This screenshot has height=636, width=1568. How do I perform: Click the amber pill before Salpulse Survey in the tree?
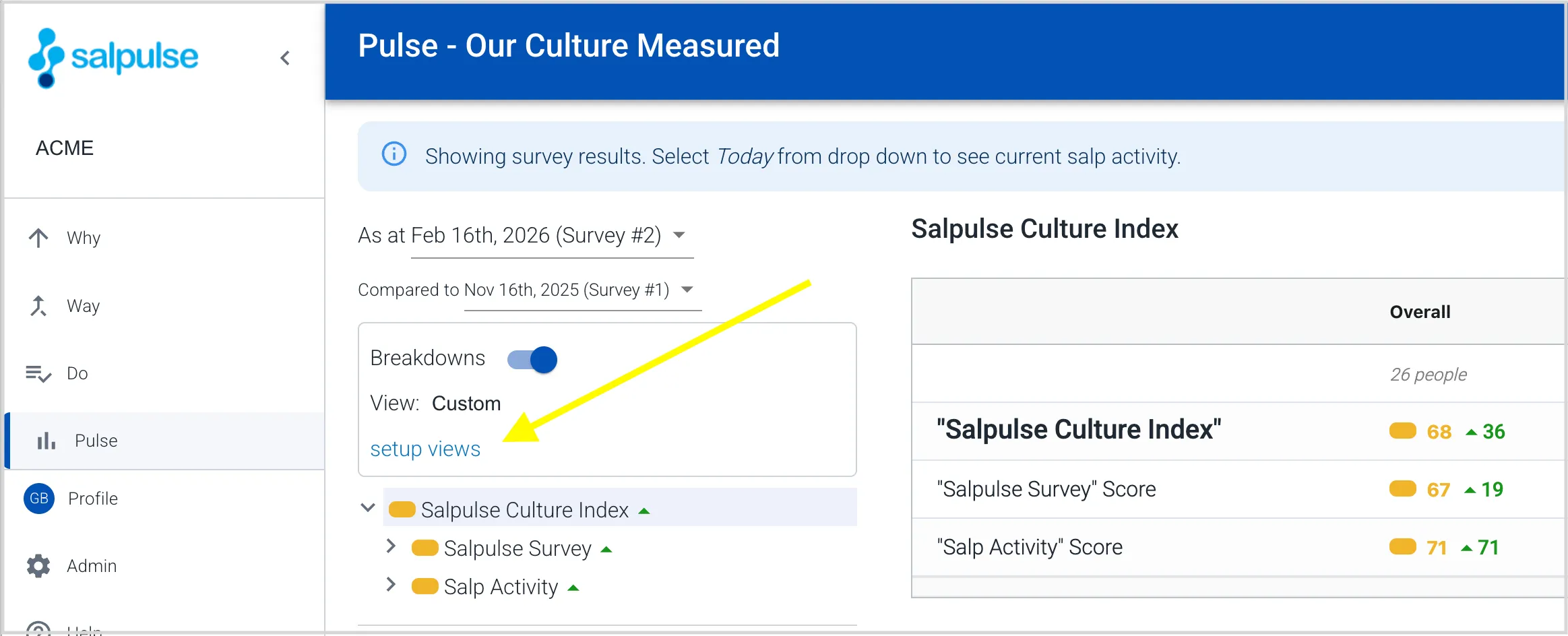[x=425, y=548]
